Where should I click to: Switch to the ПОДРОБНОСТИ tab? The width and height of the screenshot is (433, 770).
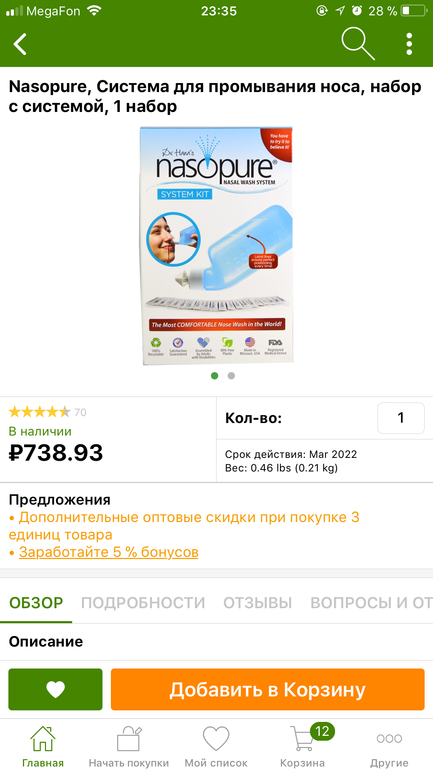click(x=143, y=603)
